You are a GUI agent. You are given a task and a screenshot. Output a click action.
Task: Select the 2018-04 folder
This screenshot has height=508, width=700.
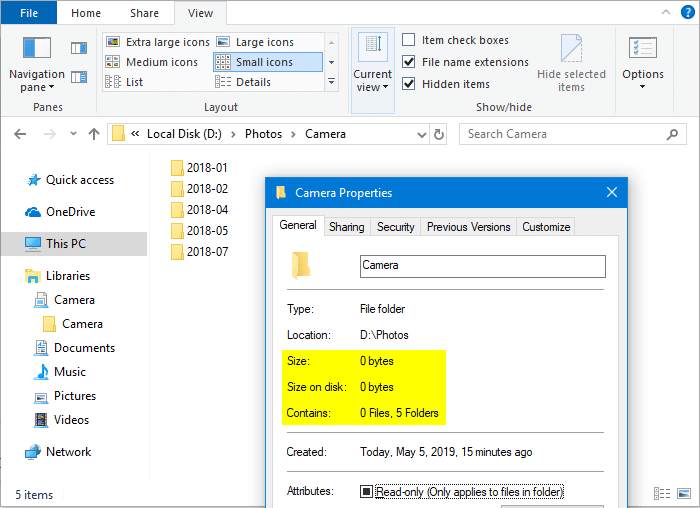click(206, 210)
